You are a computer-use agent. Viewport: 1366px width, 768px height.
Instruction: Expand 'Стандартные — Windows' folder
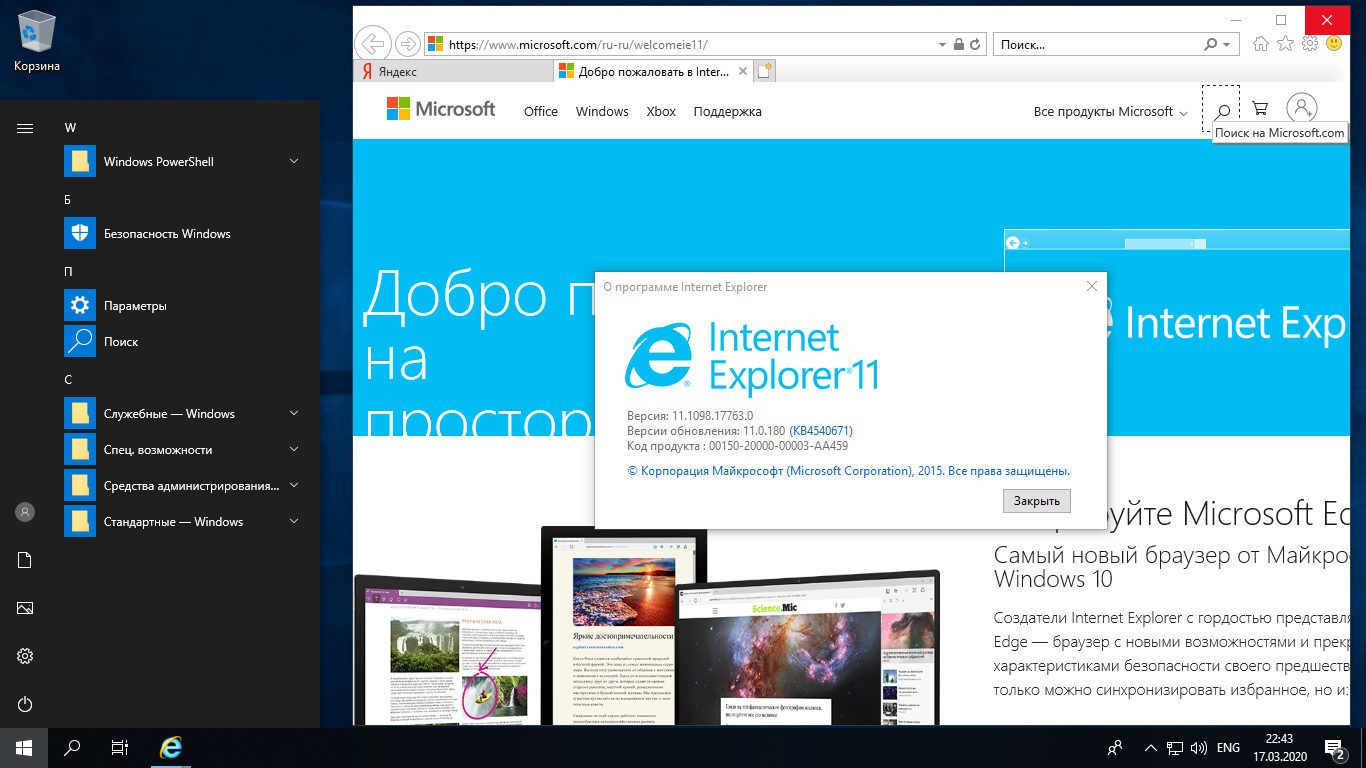click(x=182, y=522)
